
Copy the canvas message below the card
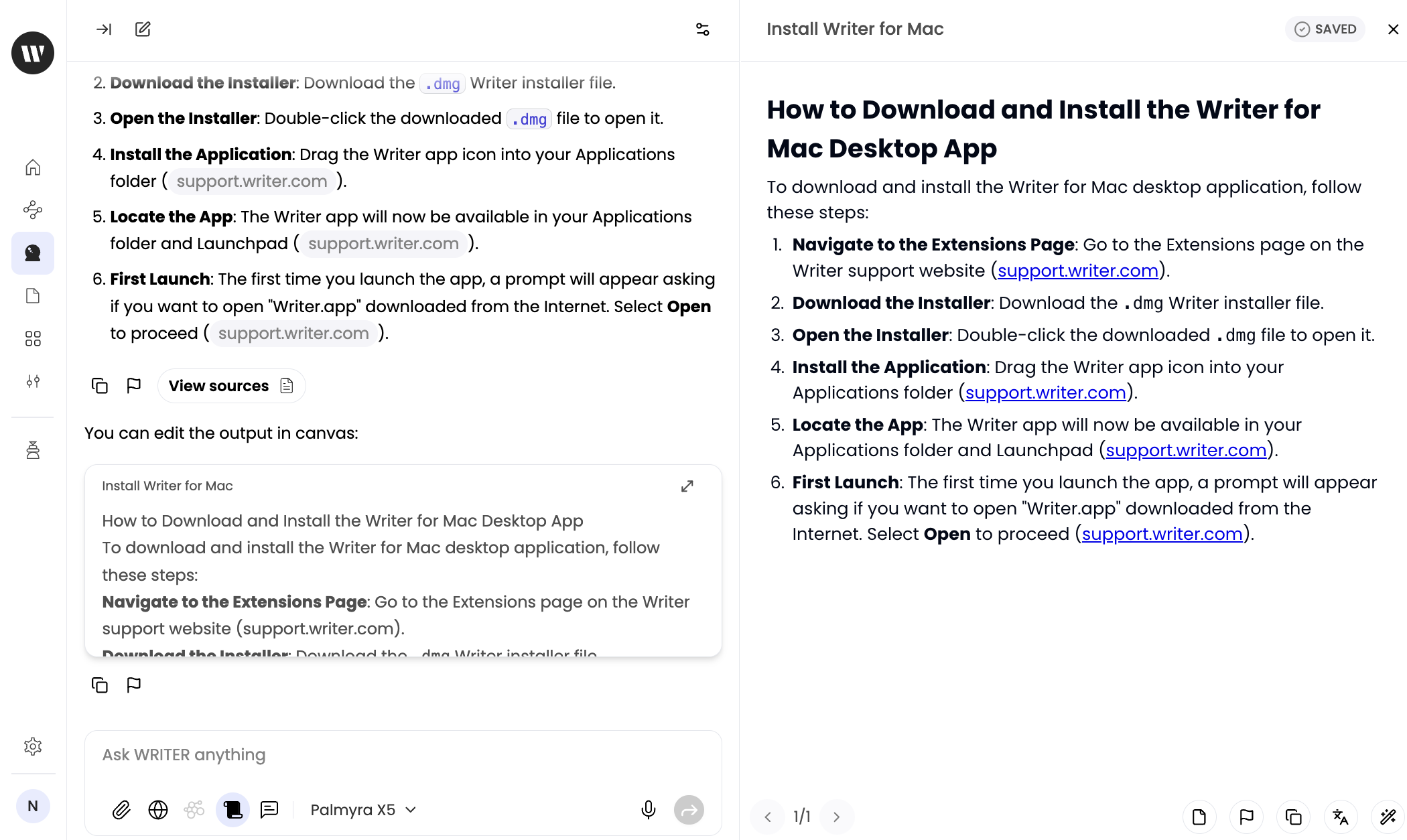coord(99,685)
